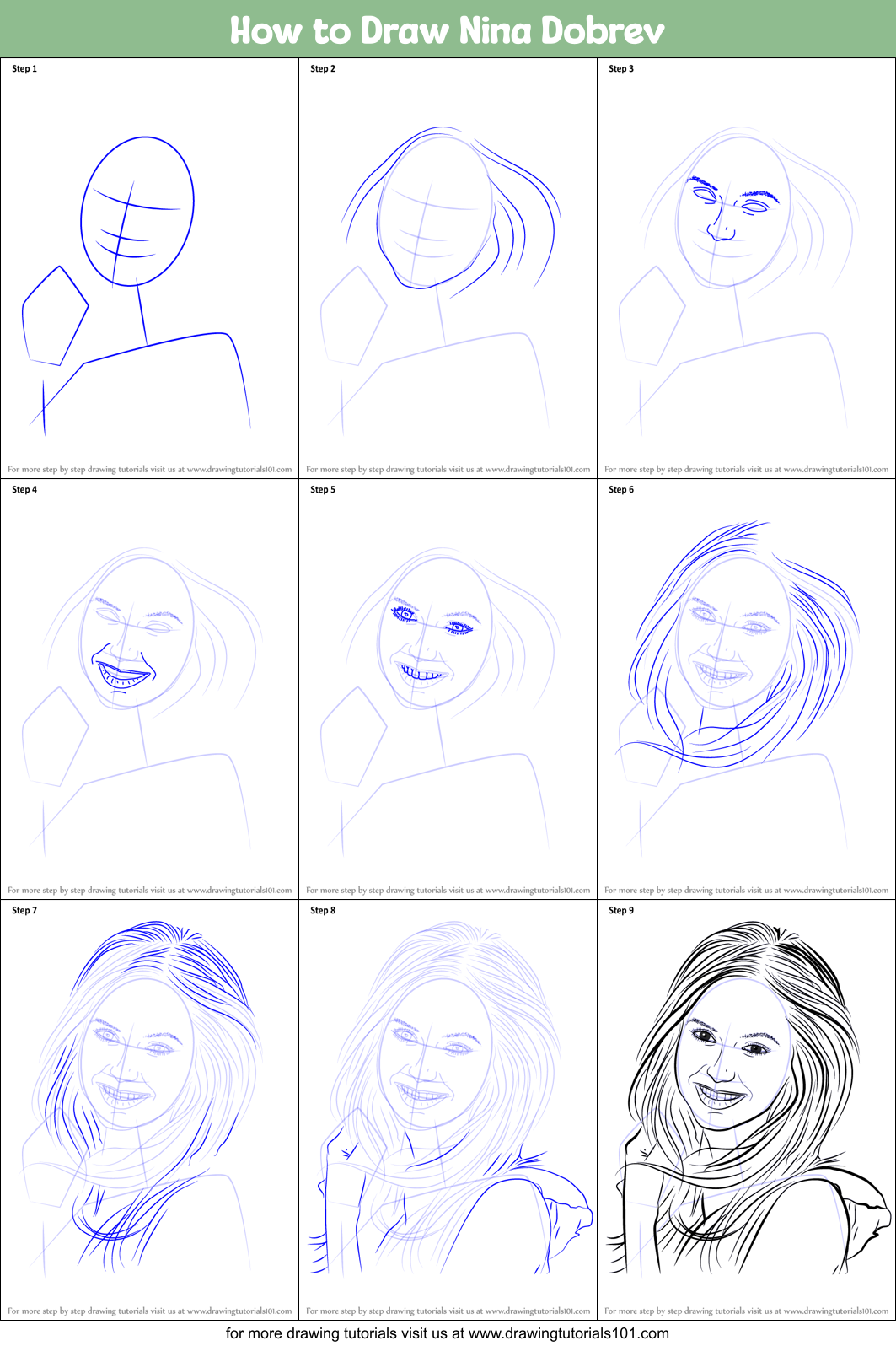
Task: Click the 'Step 8' label
Action: coord(323,911)
